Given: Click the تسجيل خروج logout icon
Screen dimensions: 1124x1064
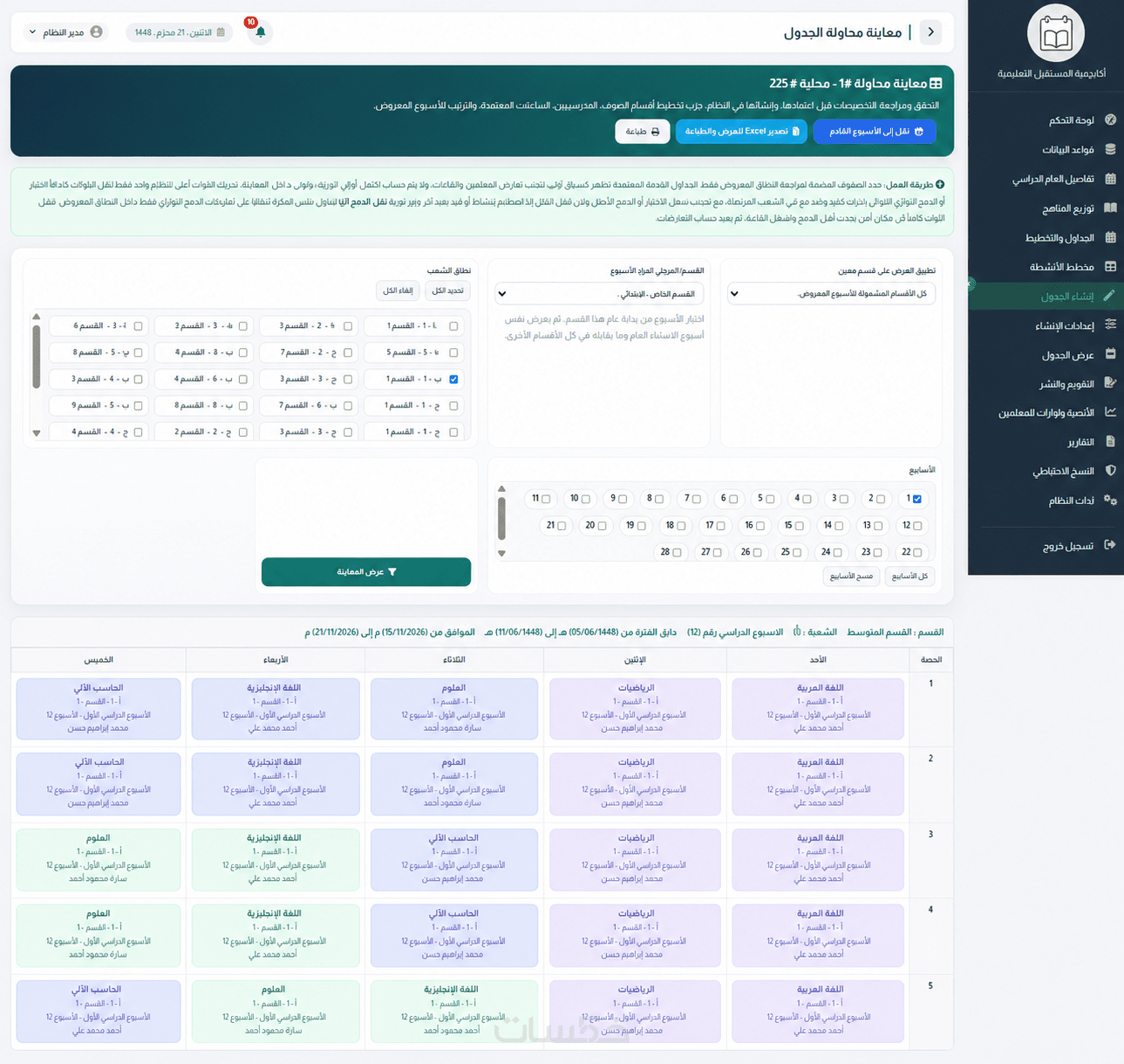Looking at the screenshot, I should (x=1110, y=544).
